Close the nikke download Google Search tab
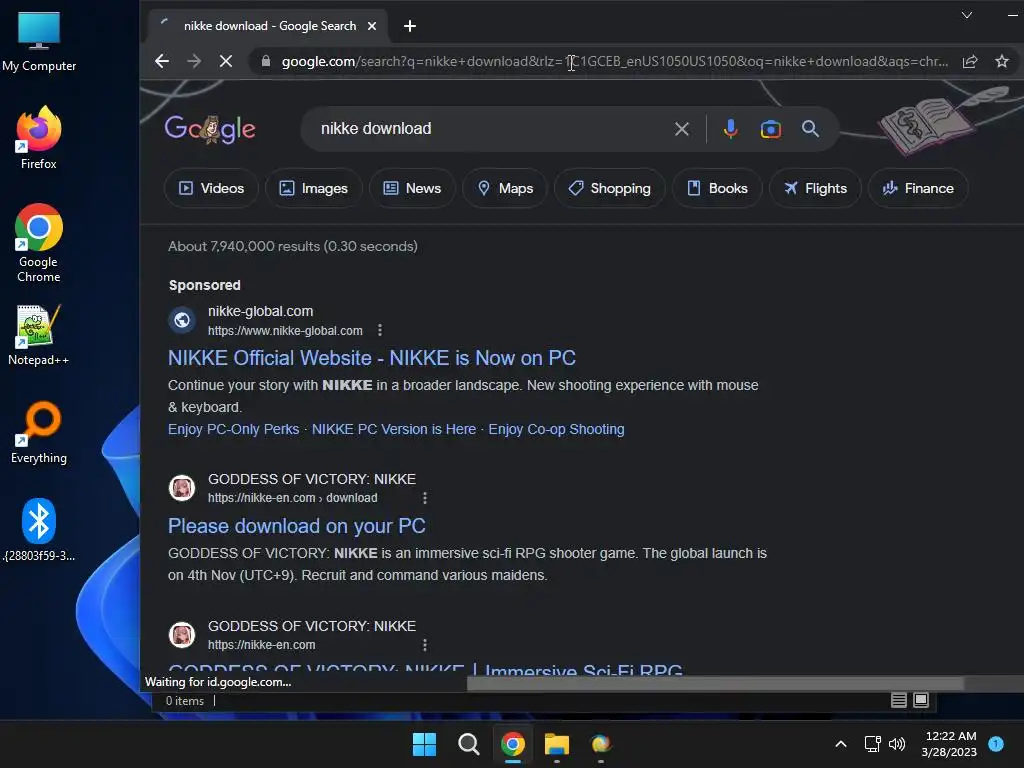 point(372,26)
